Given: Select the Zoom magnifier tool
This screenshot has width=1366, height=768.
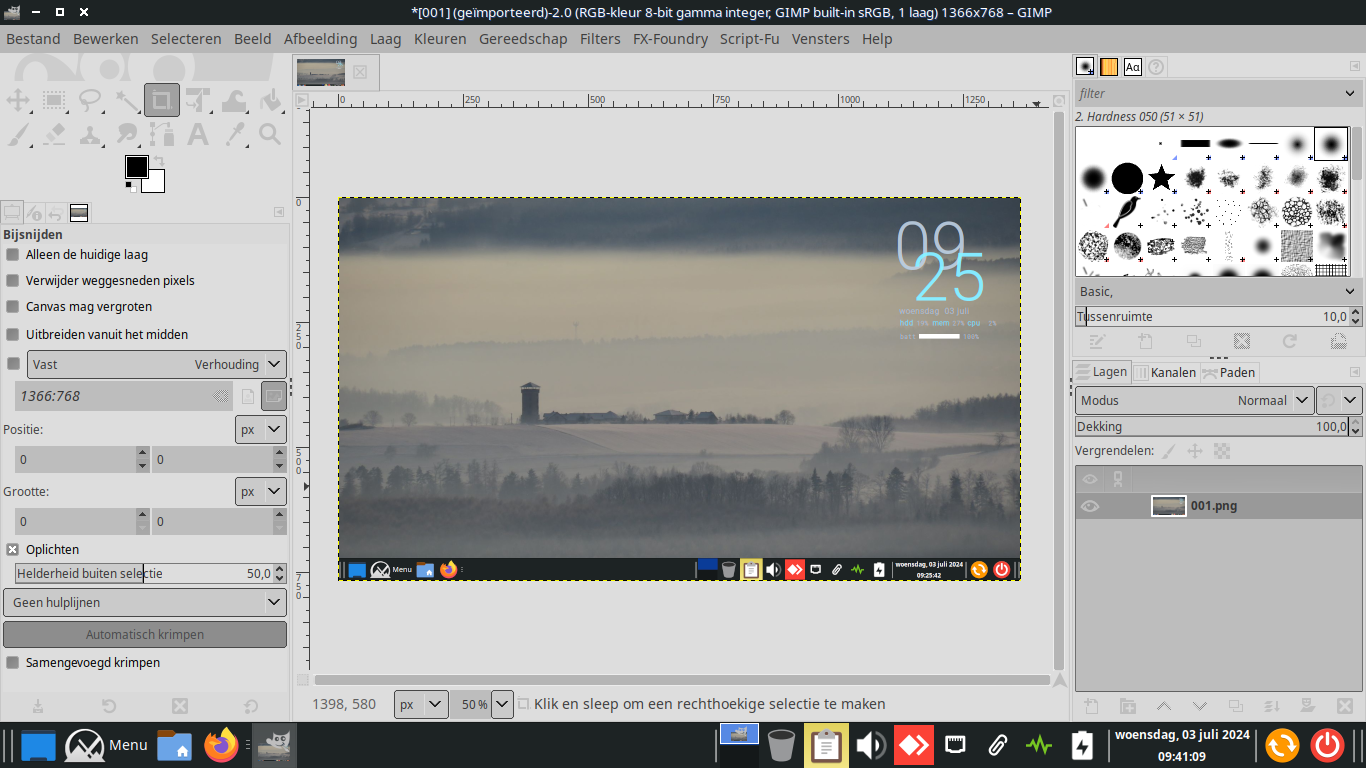Looking at the screenshot, I should tap(270, 134).
